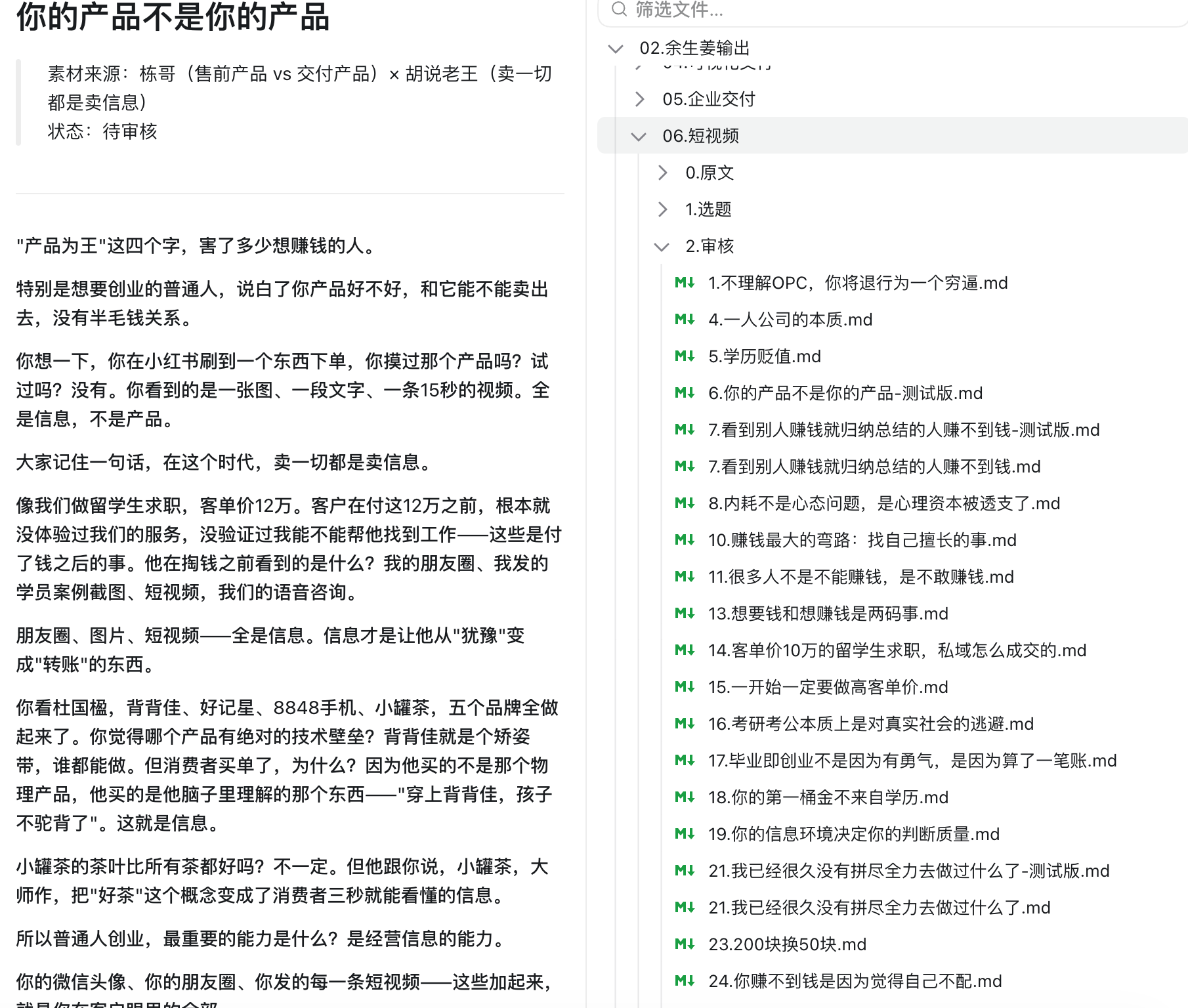Click the 素材来源 quote line
The height and width of the screenshot is (1008, 1188).
pyautogui.click(x=300, y=88)
